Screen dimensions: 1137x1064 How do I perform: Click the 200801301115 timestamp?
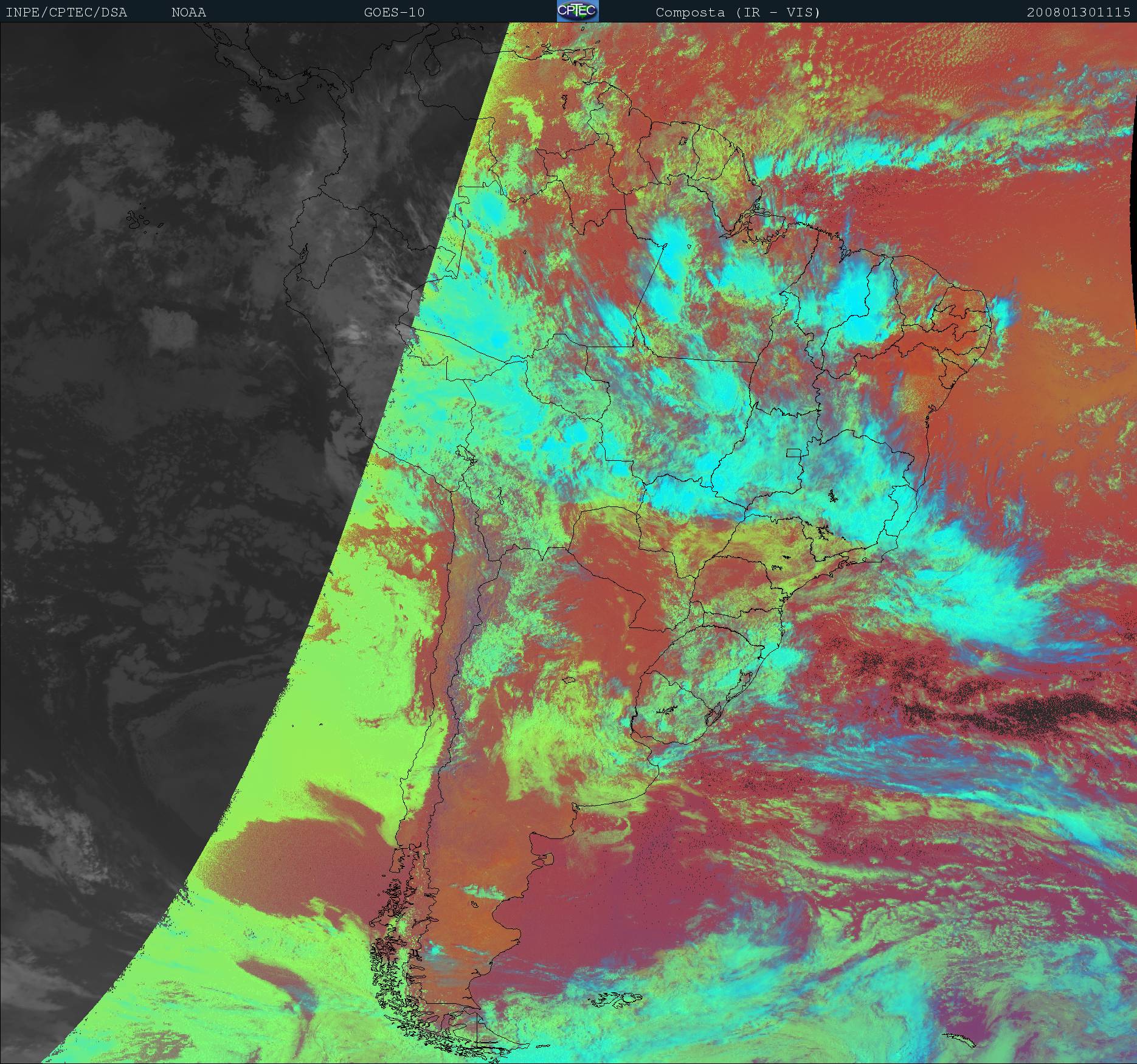pyautogui.click(x=1079, y=12)
